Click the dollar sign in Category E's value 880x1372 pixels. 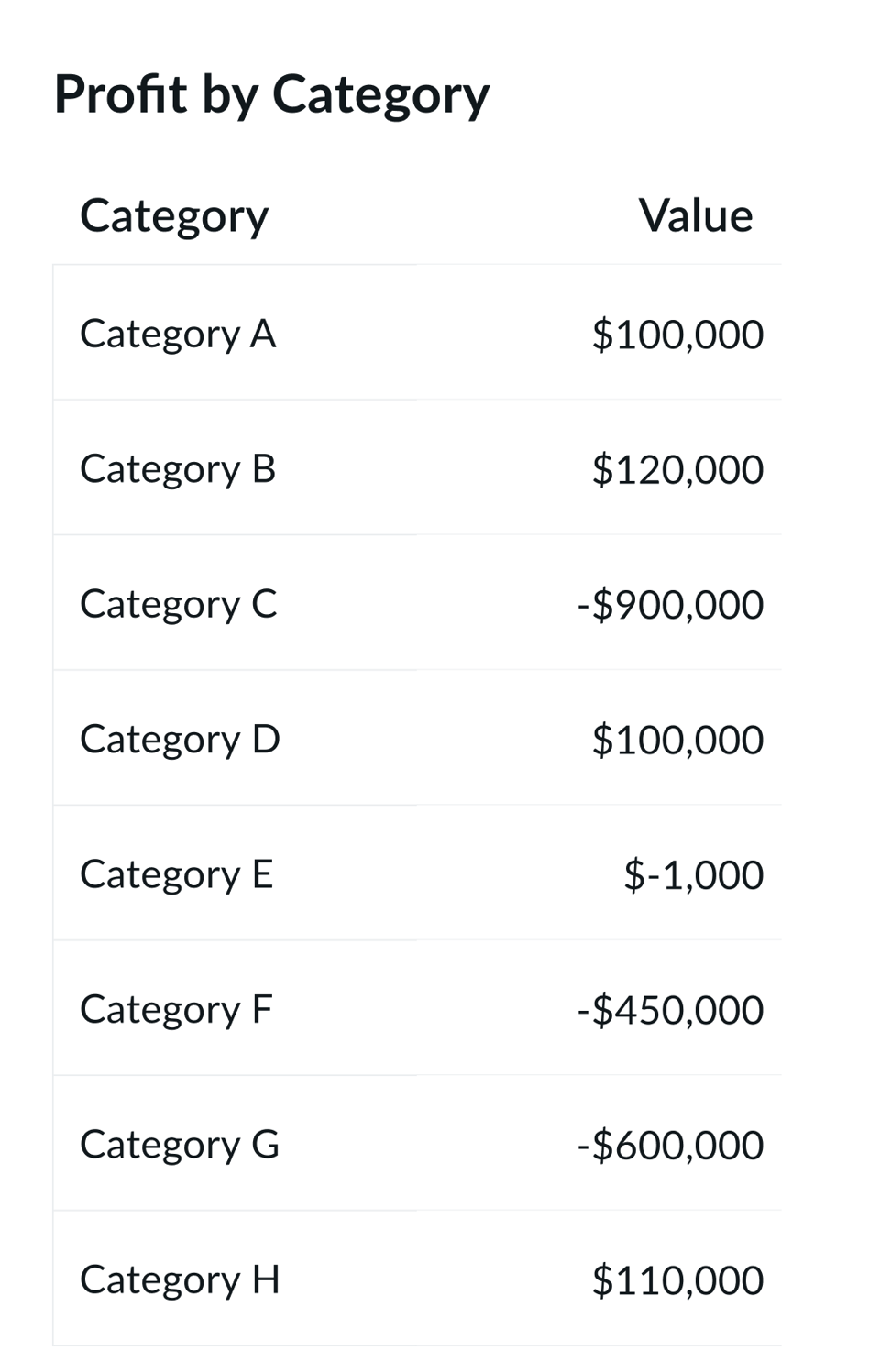[x=633, y=874]
